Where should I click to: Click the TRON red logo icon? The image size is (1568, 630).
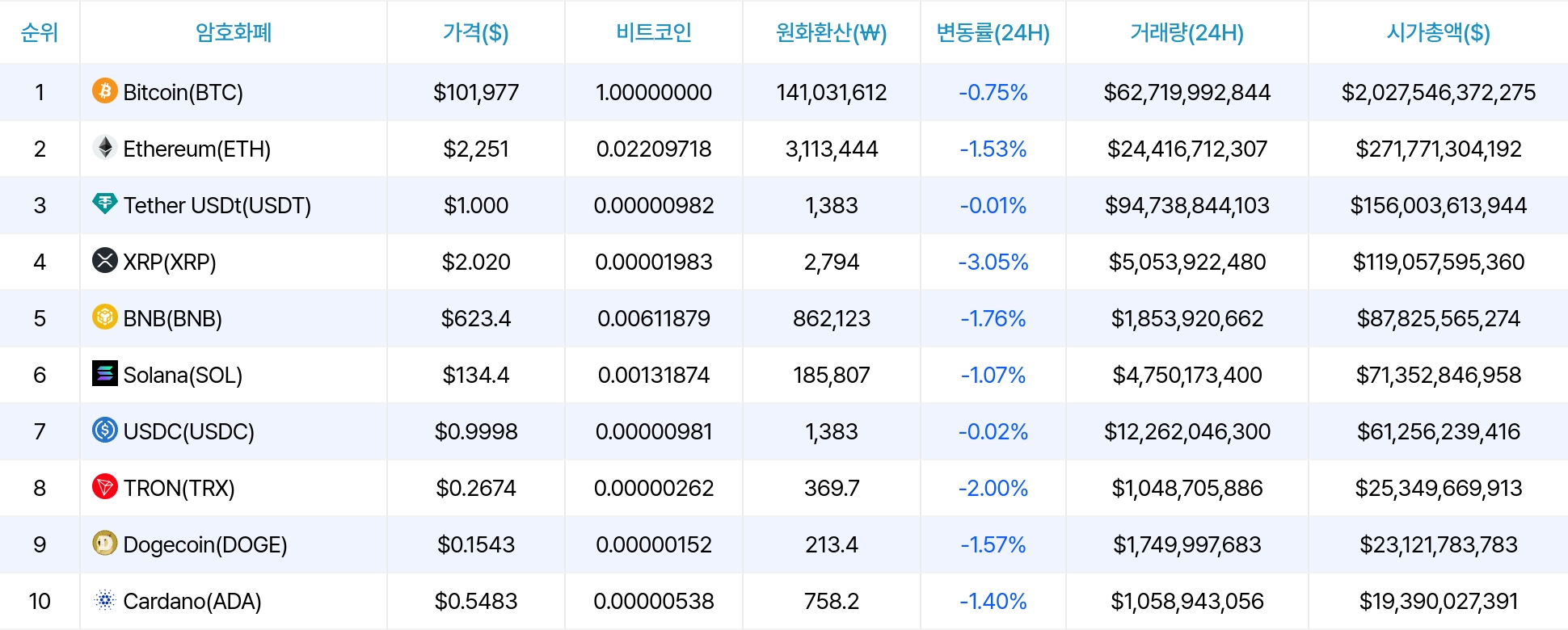pyautogui.click(x=105, y=486)
